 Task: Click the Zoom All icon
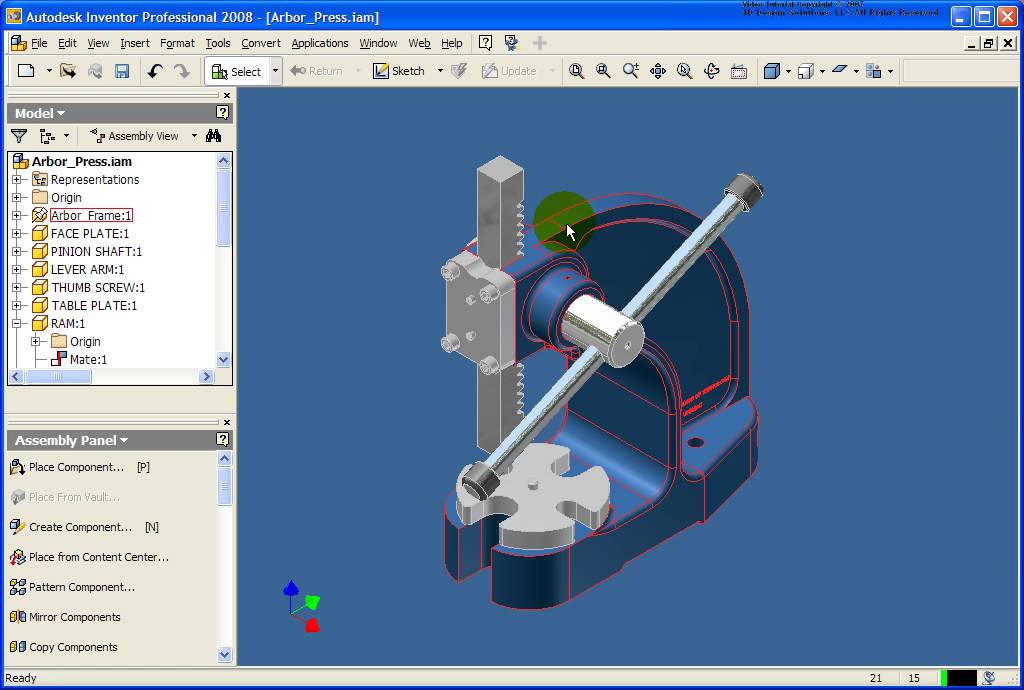coord(577,71)
